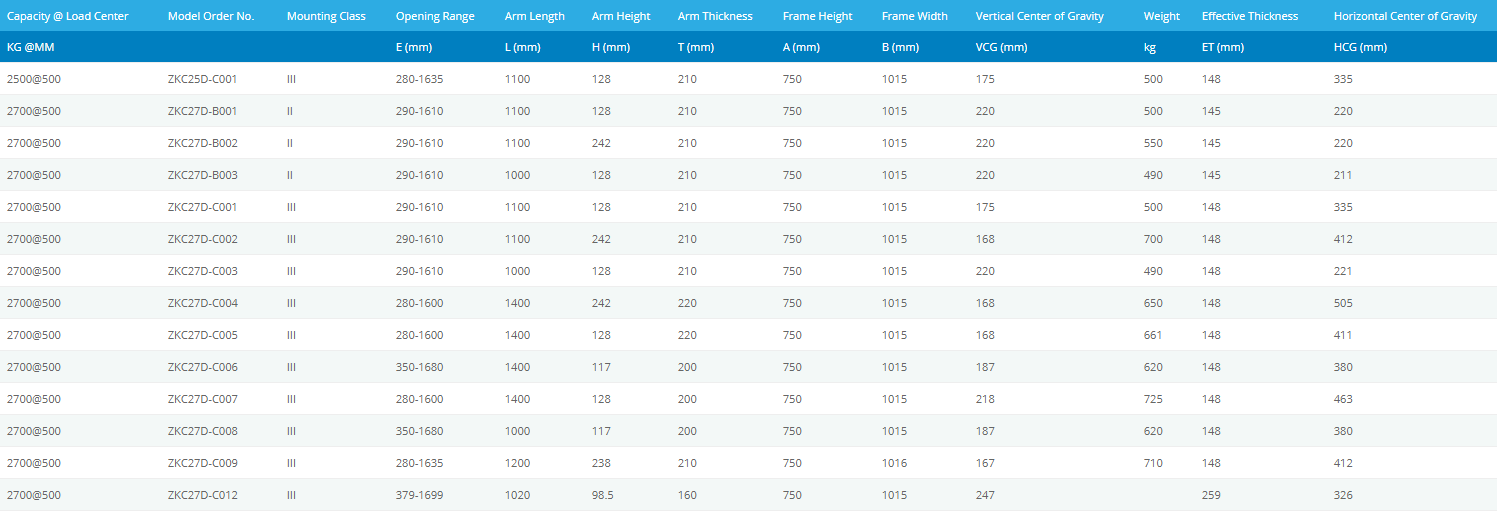
Task: Select model ZKC27D-B001
Action: click(203, 111)
